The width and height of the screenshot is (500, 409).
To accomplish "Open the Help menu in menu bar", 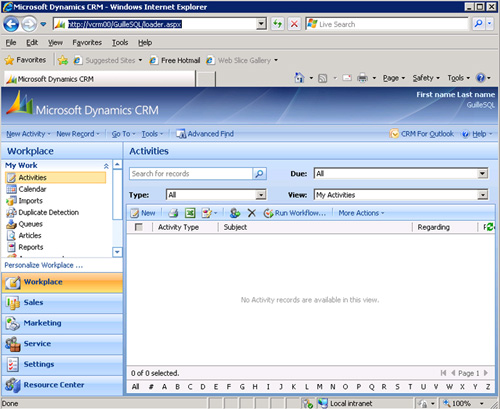I will tap(145, 43).
